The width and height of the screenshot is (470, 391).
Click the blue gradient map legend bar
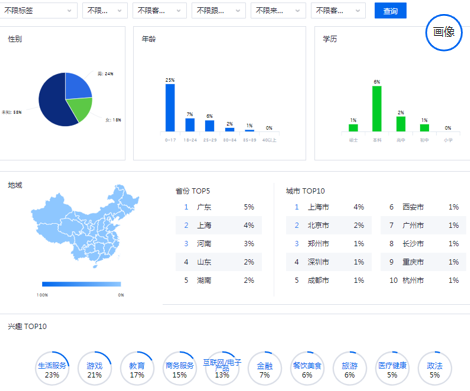click(x=81, y=284)
